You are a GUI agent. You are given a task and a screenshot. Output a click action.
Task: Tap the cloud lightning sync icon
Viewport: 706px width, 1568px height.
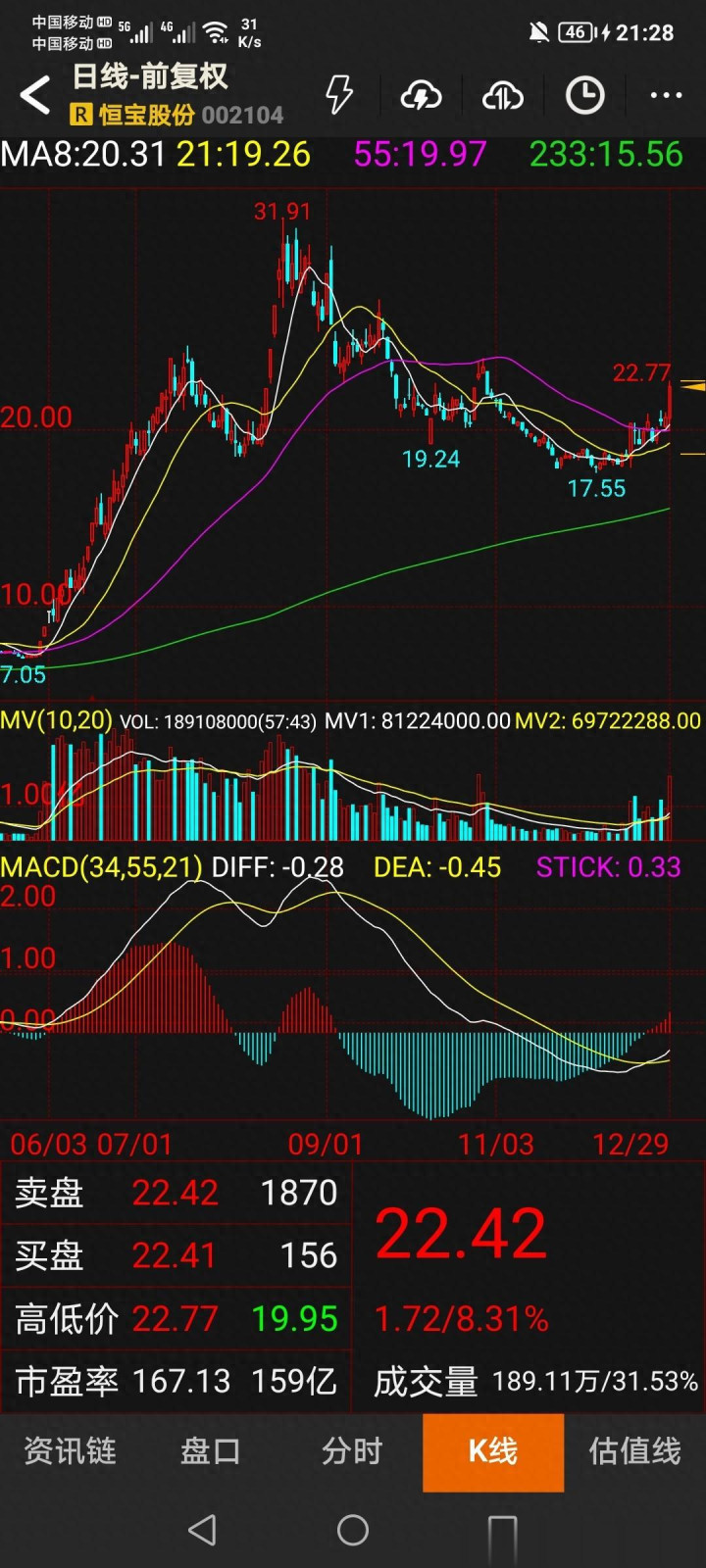pos(422,96)
